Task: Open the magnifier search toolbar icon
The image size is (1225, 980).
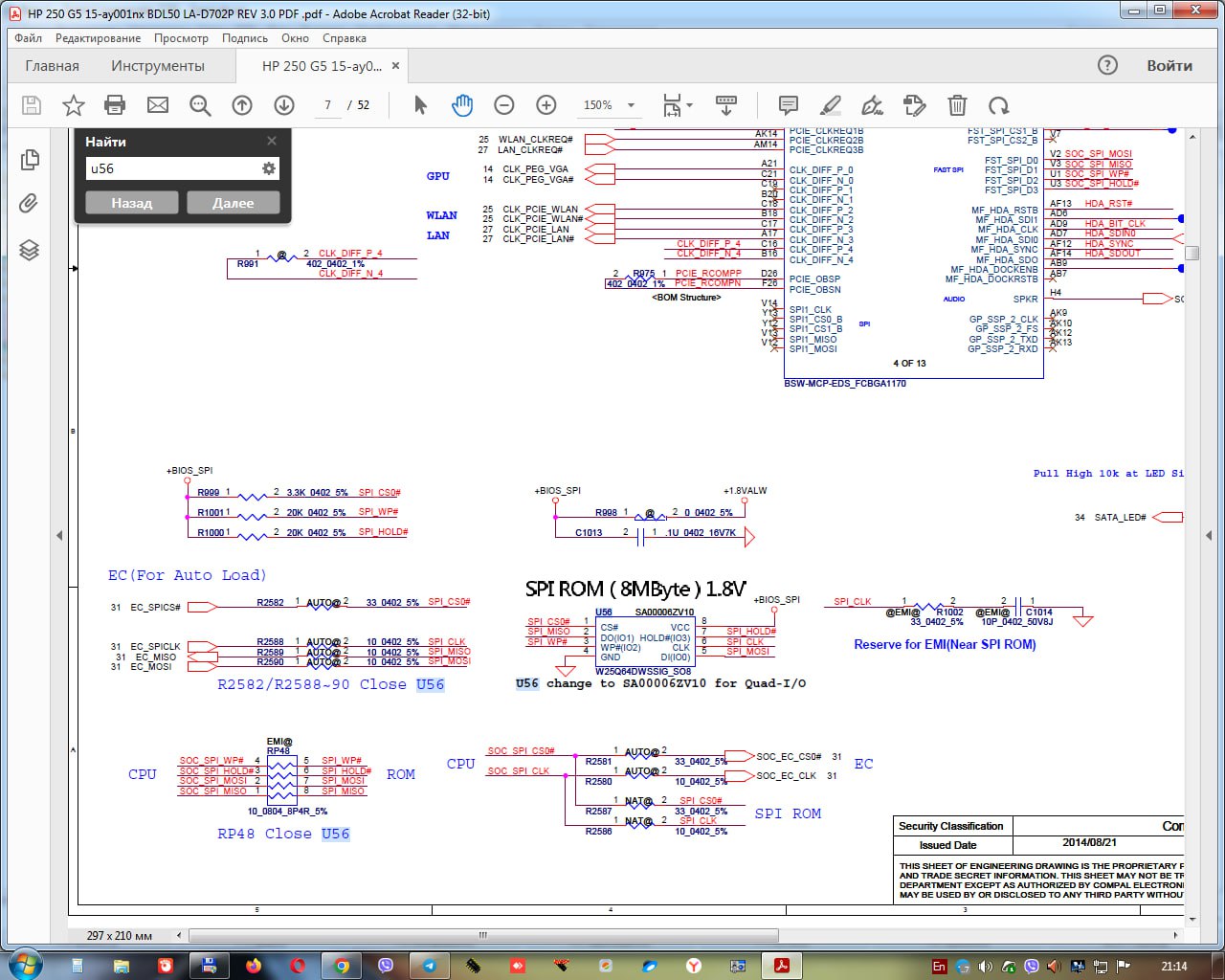Action: (200, 105)
